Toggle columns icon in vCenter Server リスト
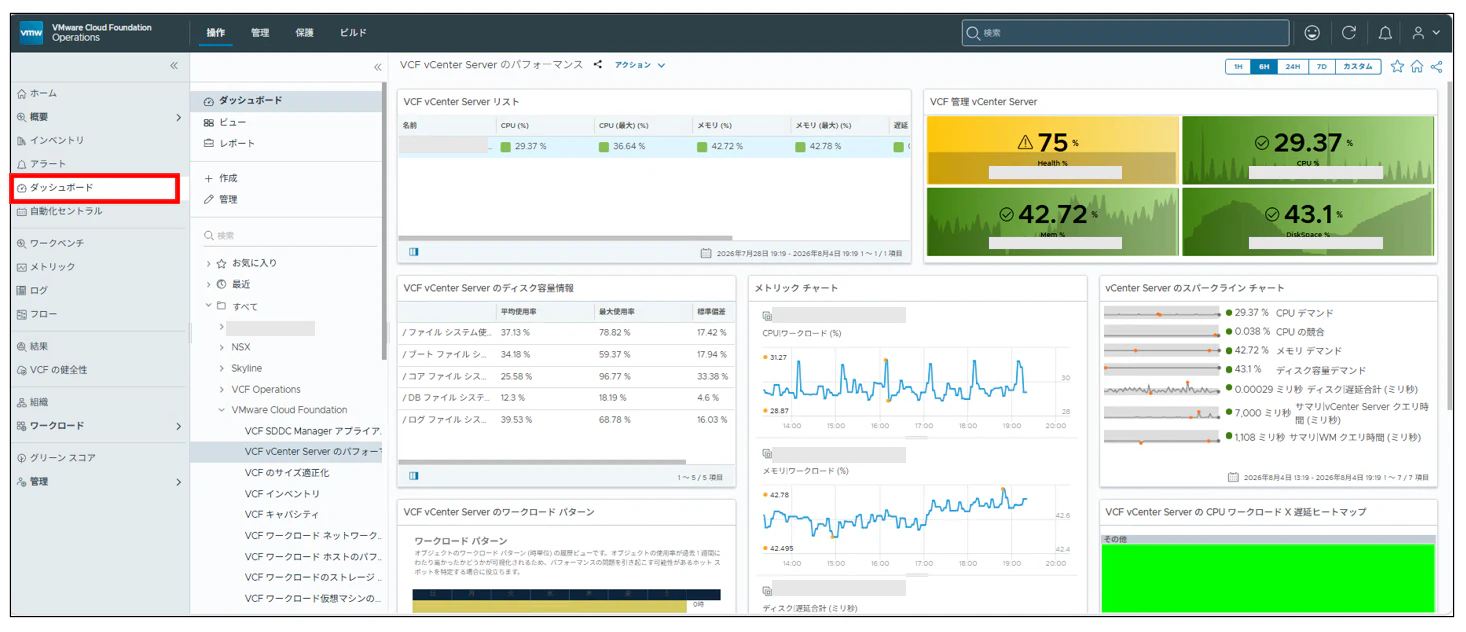Viewport: 1466px width, 632px height. [x=413, y=253]
